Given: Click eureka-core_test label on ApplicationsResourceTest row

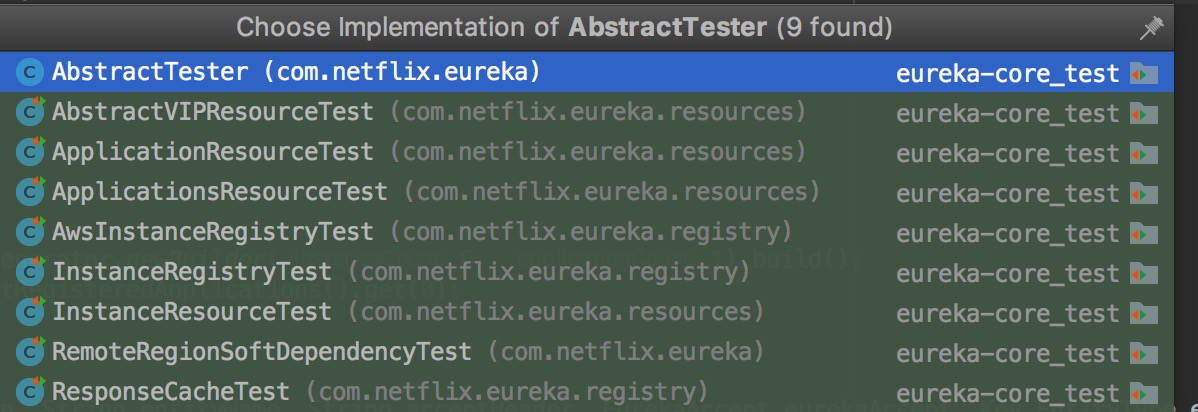Looking at the screenshot, I should 1007,193.
